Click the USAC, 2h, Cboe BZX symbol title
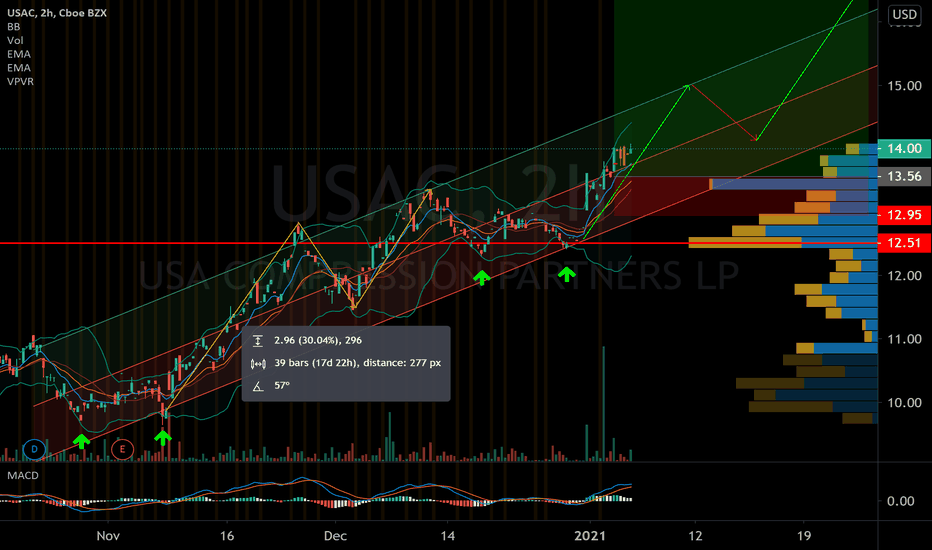The image size is (932, 550). click(x=57, y=13)
